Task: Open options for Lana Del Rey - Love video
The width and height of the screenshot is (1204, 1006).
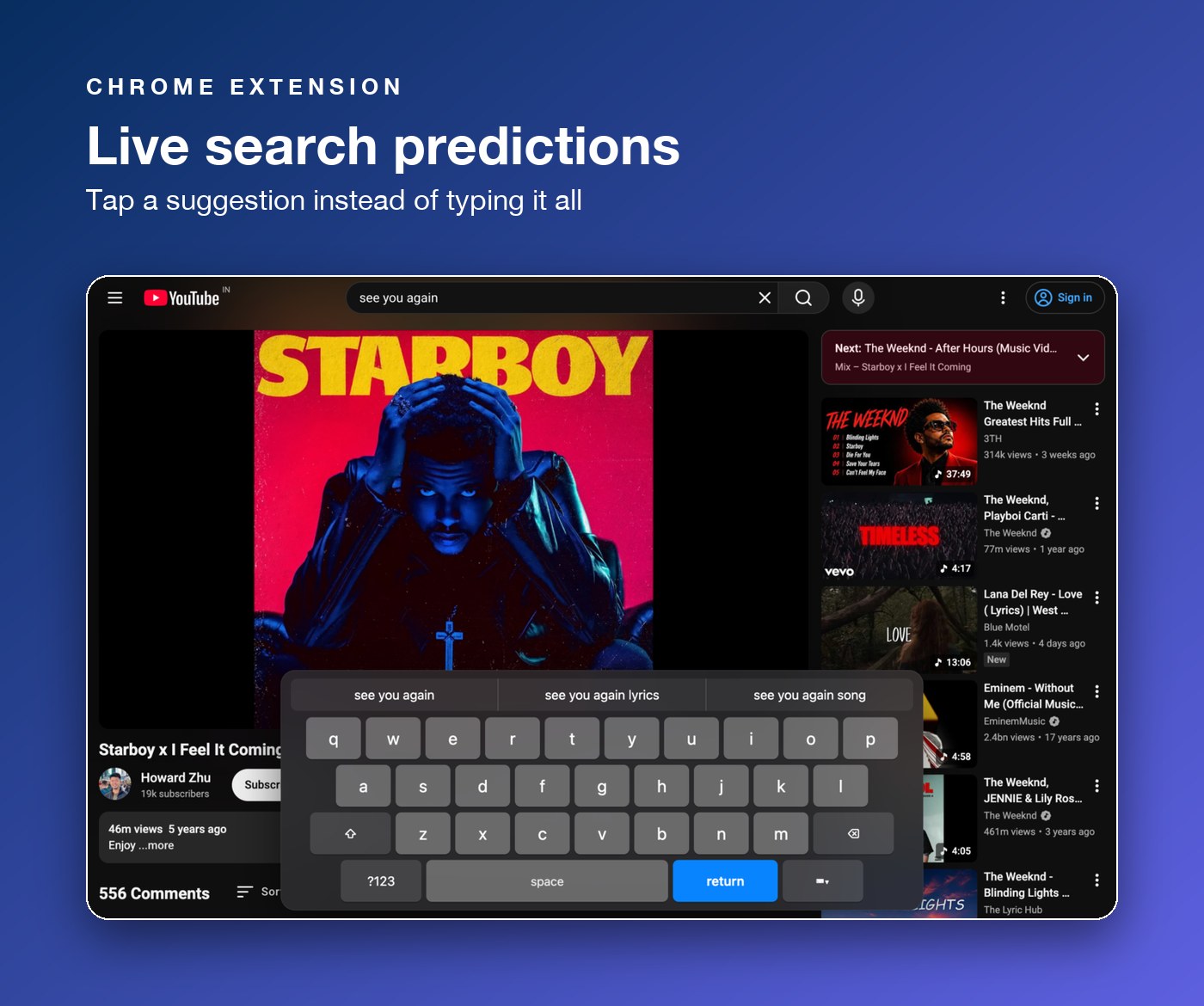Action: [1096, 597]
